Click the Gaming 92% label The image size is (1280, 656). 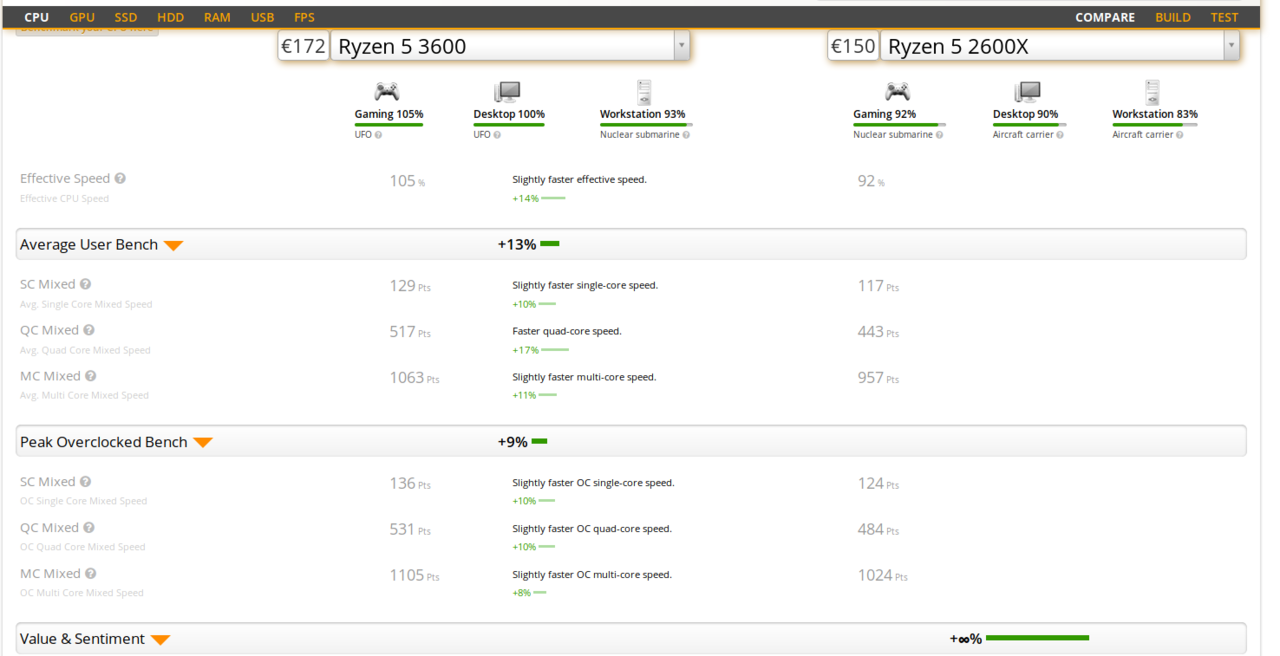pos(884,114)
